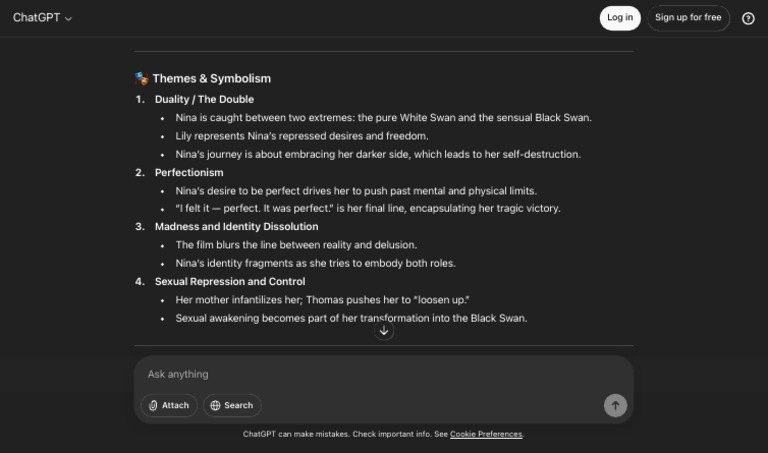Click the Perfectionism list heading
Screen dimensions: 768x453
pos(189,172)
